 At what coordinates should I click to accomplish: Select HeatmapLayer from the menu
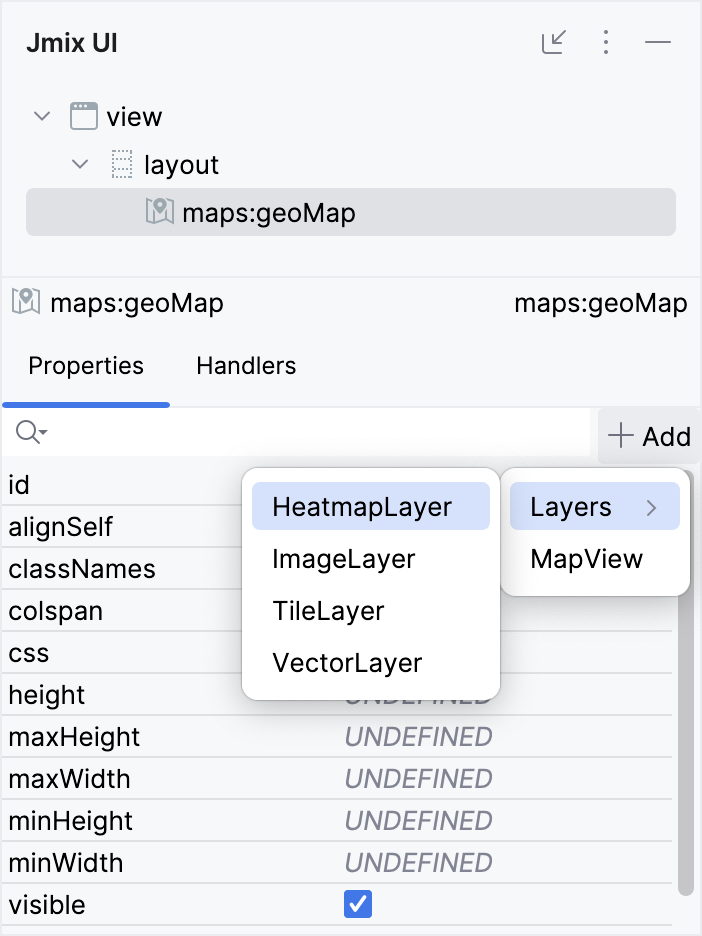coord(370,506)
